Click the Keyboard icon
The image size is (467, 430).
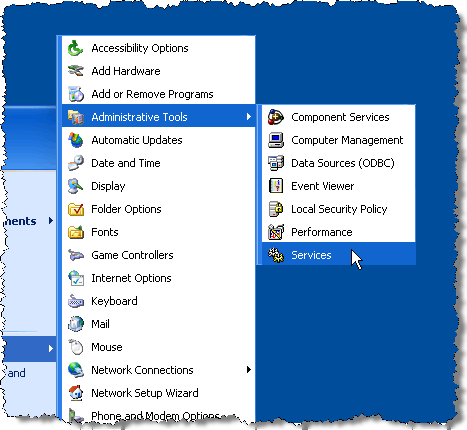pos(76,301)
